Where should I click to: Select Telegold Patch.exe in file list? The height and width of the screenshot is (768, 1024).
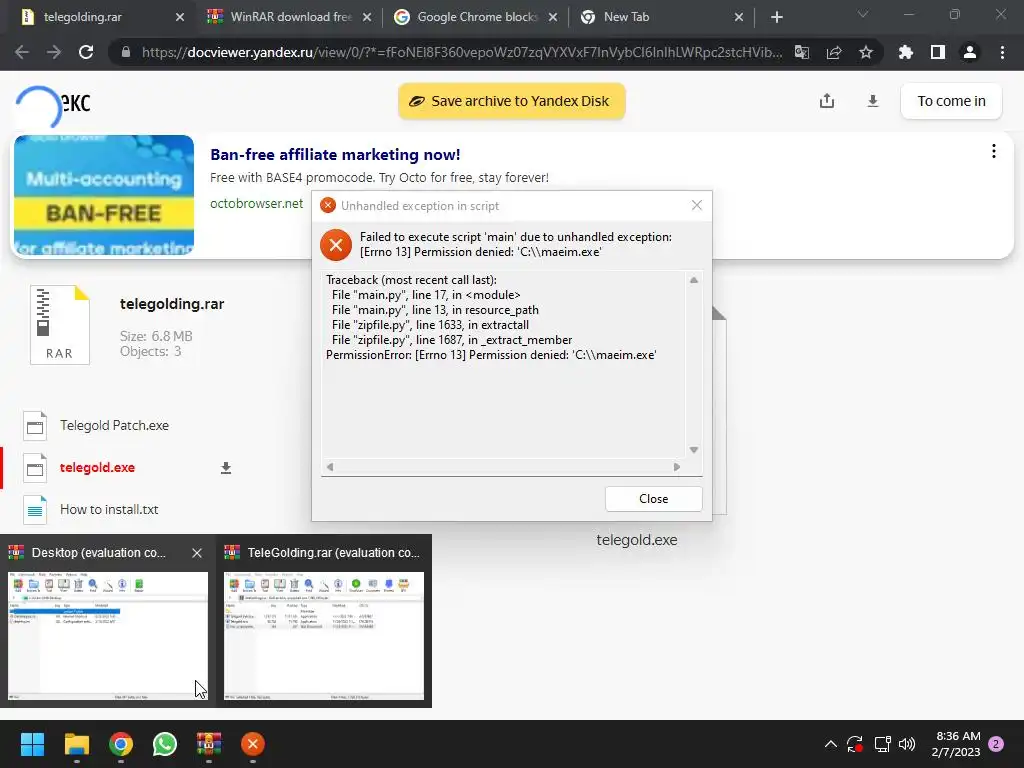[x=114, y=425]
